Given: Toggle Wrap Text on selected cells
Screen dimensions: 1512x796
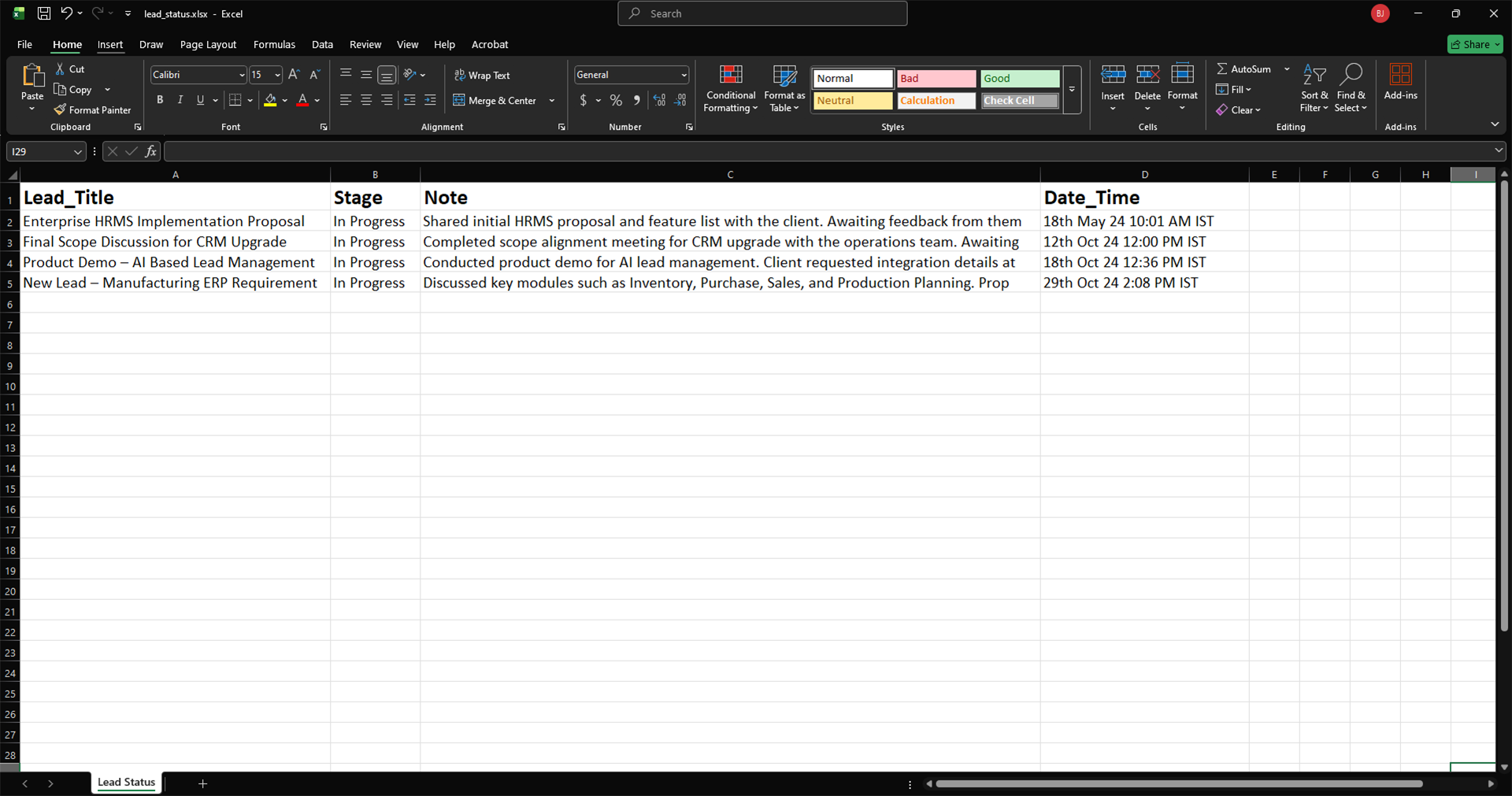Looking at the screenshot, I should coord(482,76).
